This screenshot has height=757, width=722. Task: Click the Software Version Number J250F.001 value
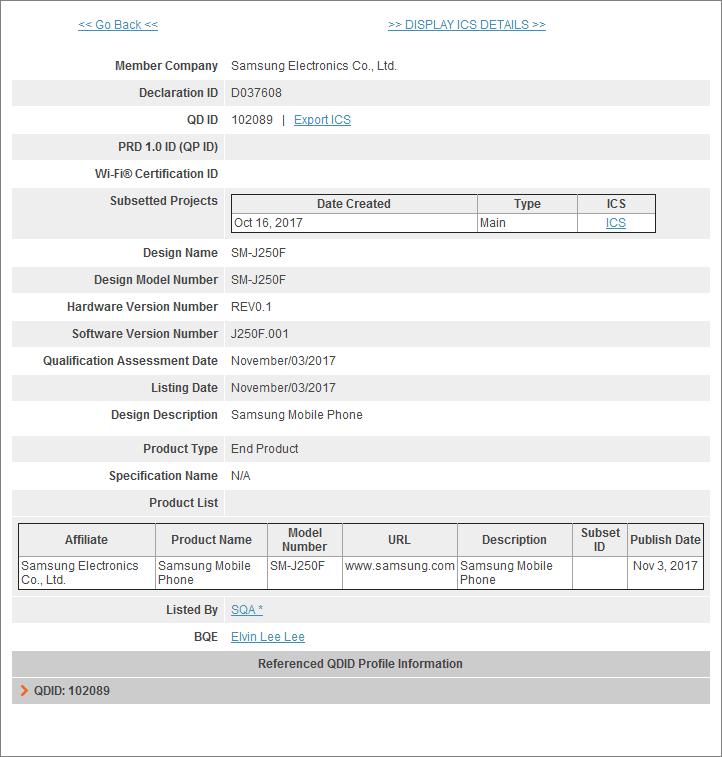point(260,334)
